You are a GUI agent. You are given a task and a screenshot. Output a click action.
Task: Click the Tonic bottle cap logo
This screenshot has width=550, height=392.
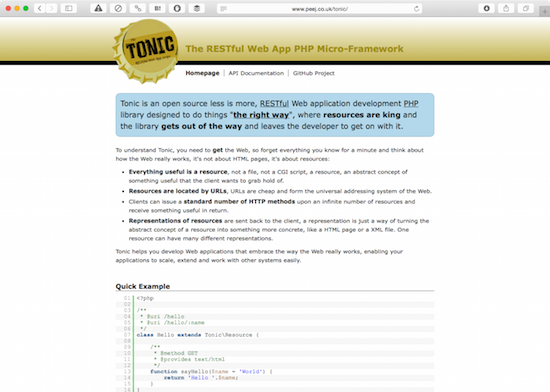tap(146, 51)
